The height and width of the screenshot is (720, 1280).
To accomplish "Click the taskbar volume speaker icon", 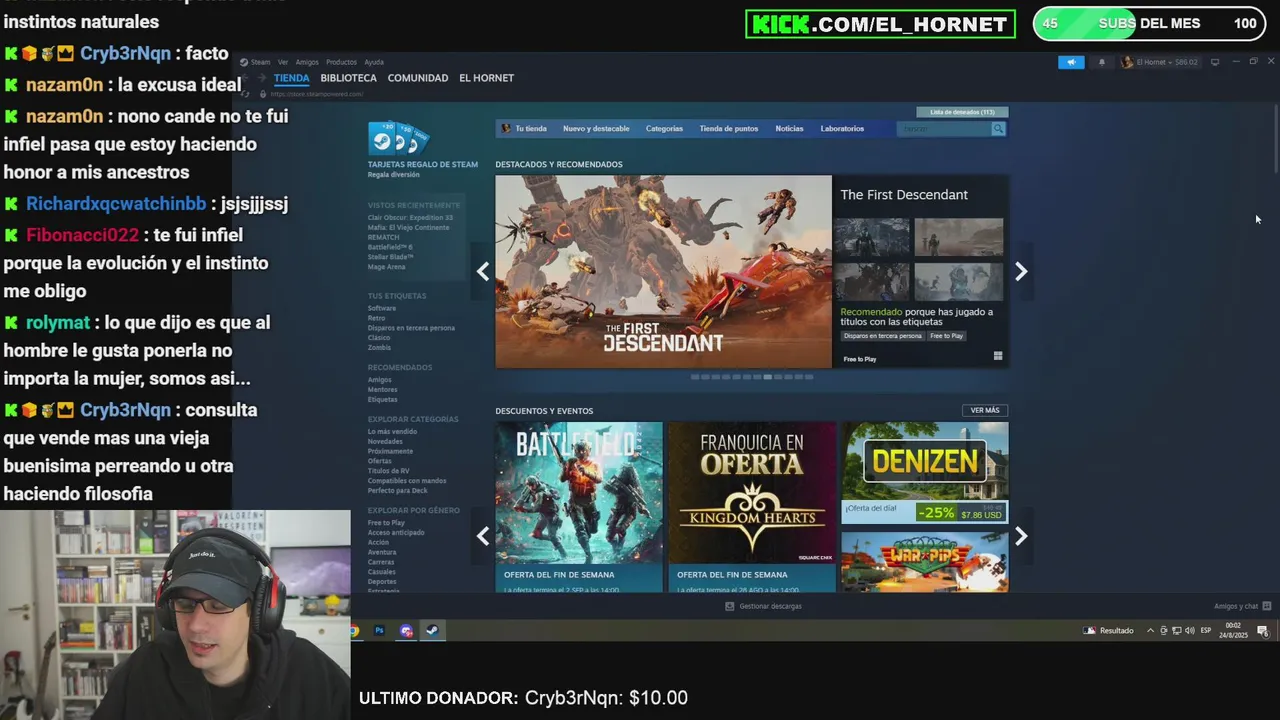I will (x=1189, y=631).
